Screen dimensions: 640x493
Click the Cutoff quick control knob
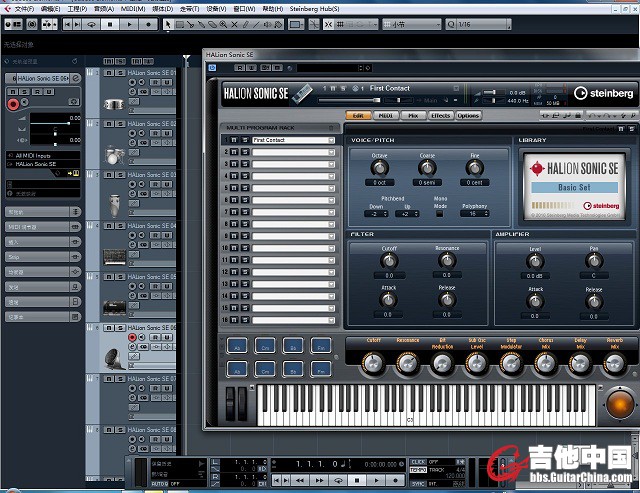click(x=373, y=364)
